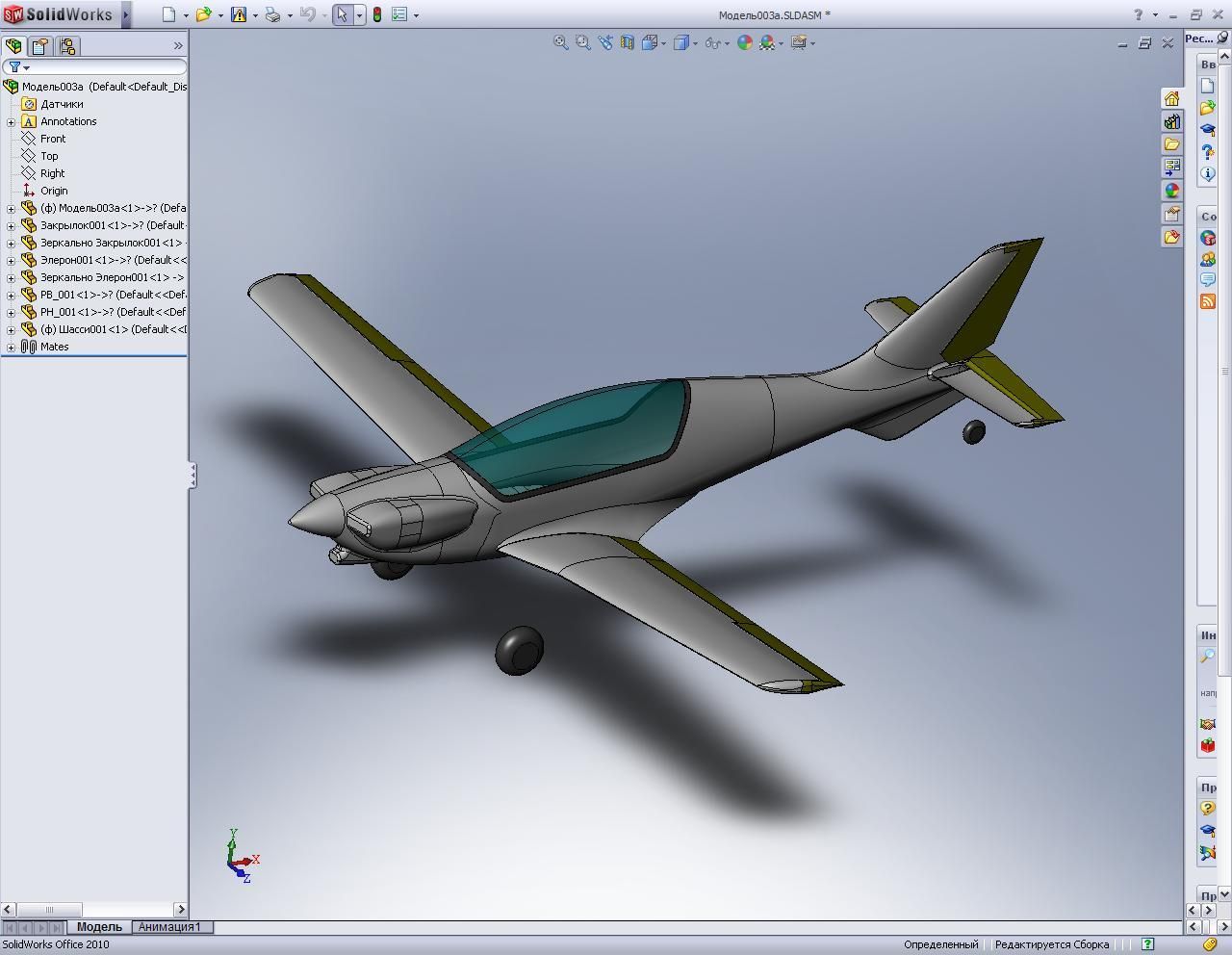
Task: Toggle the Hide/Show Items glasses icon
Action: pos(712,42)
